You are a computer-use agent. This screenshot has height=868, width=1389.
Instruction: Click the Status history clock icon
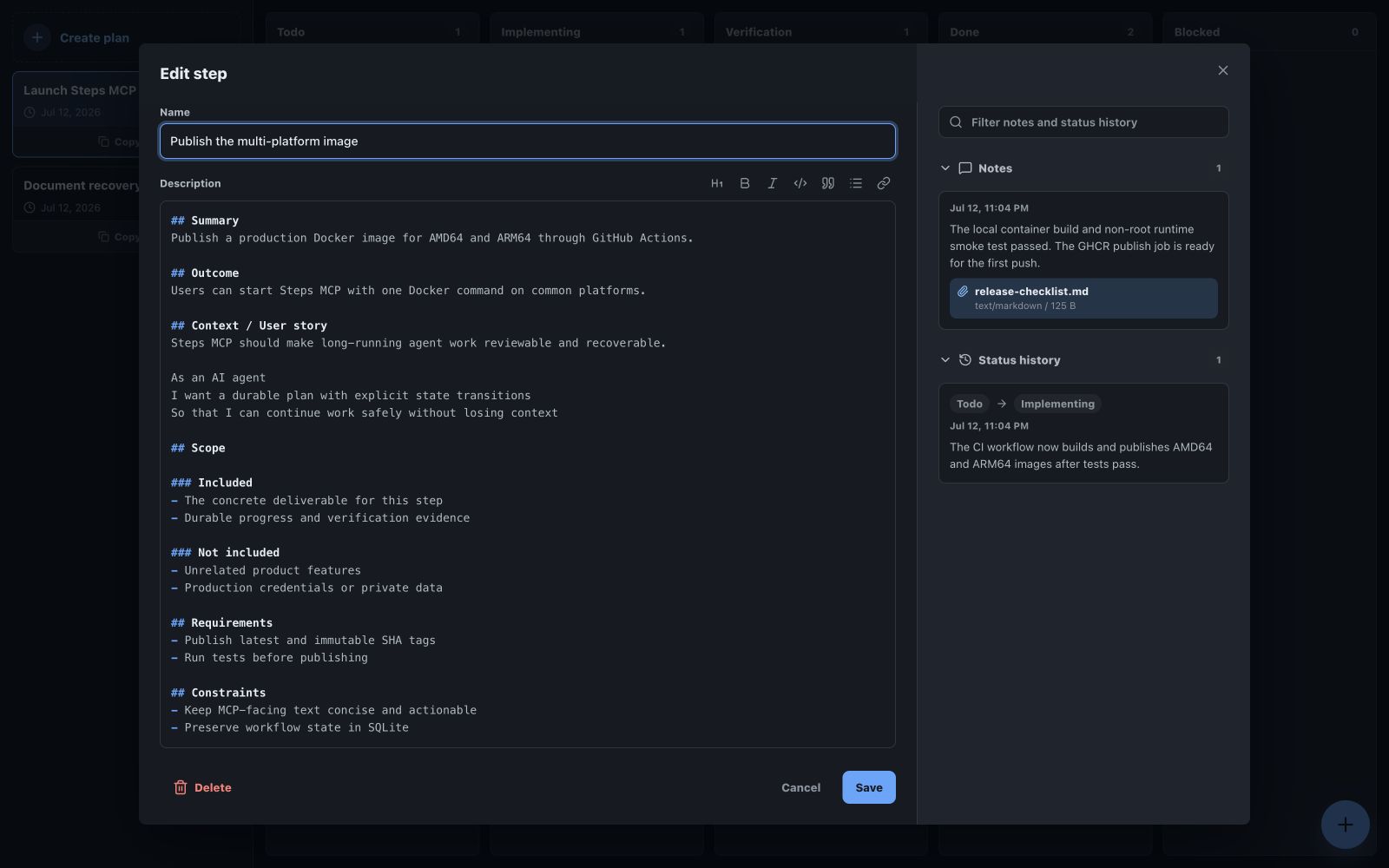tap(964, 360)
